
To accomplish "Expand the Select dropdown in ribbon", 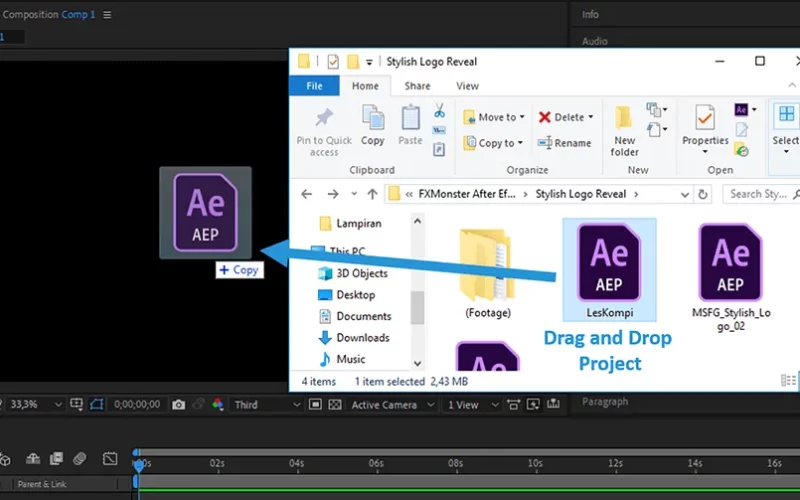I will 786,152.
